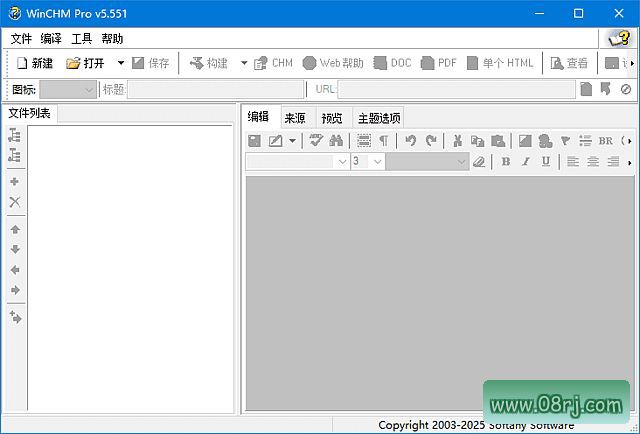This screenshot has width=640, height=434.
Task: Open the 帮助 menu
Action: (112, 39)
